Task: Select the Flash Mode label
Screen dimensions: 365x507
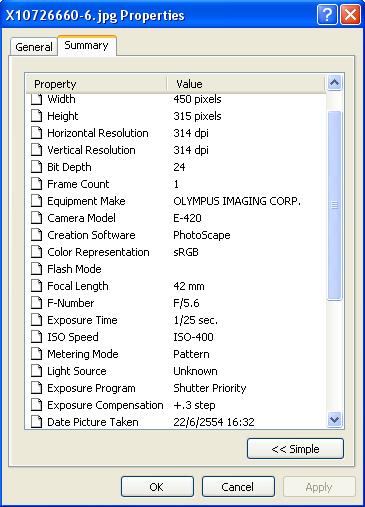Action: 74,269
